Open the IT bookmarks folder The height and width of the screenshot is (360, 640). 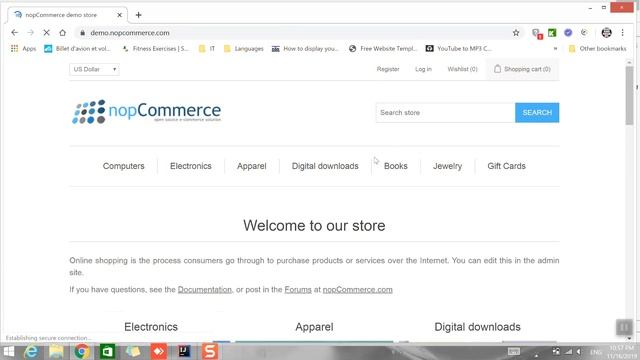(x=207, y=49)
